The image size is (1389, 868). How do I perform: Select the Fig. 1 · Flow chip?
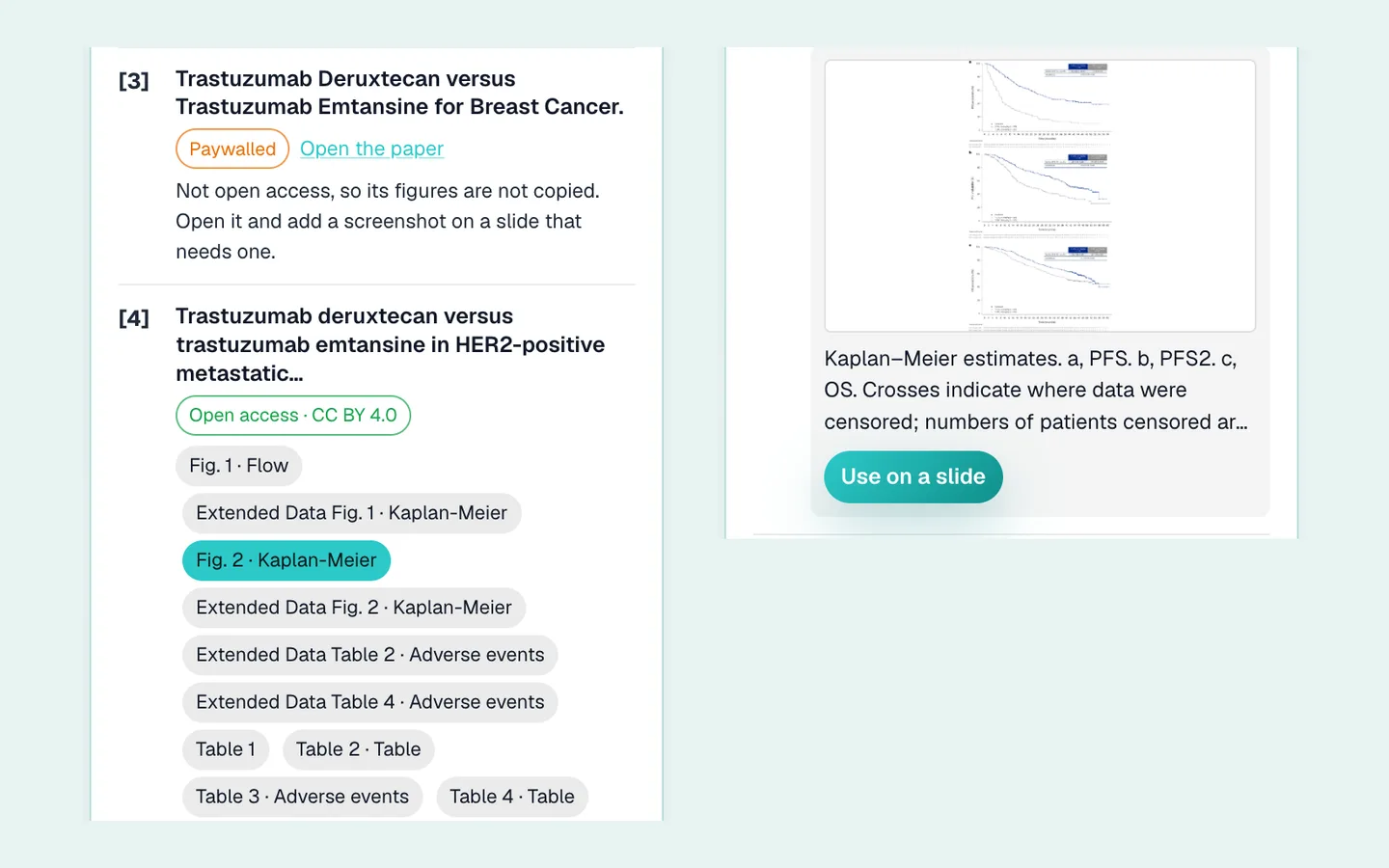tap(239, 466)
